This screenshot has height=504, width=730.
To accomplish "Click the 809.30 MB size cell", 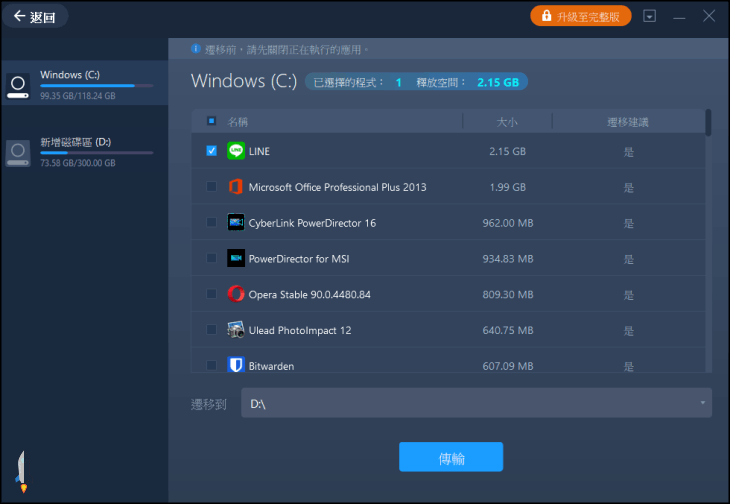I will click(x=508, y=295).
